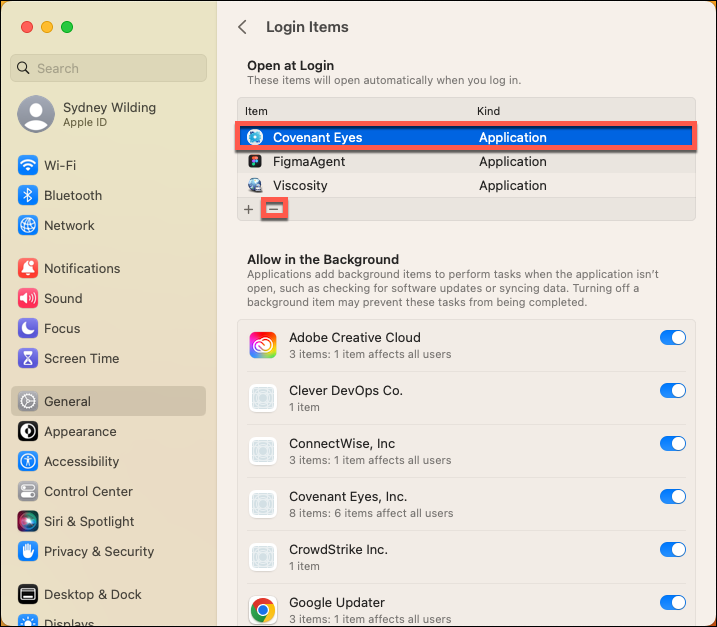Select Focus in the sidebar
Image resolution: width=717 pixels, height=627 pixels.
pos(108,328)
